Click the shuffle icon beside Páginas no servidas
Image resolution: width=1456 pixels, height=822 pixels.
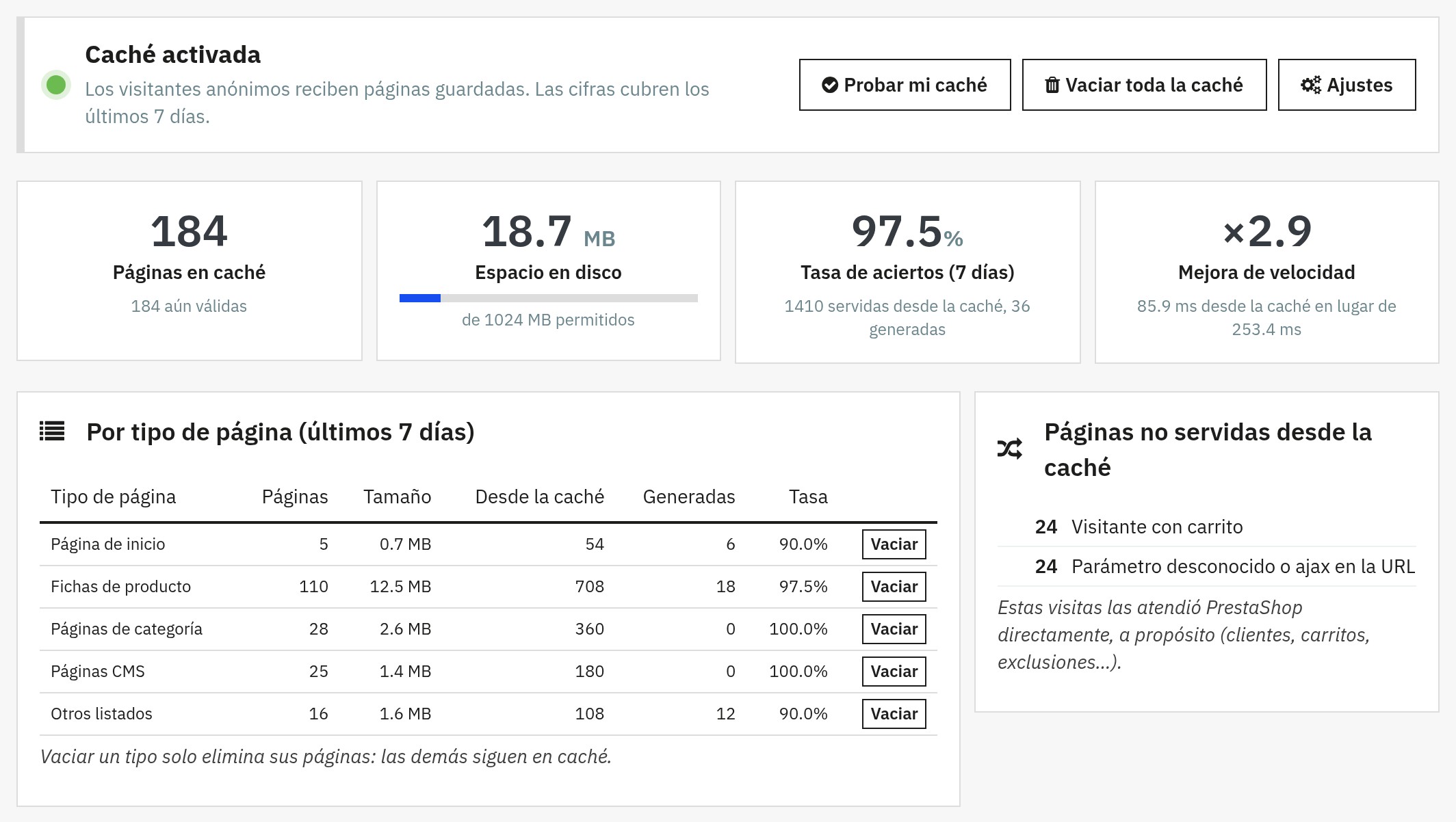point(1010,449)
